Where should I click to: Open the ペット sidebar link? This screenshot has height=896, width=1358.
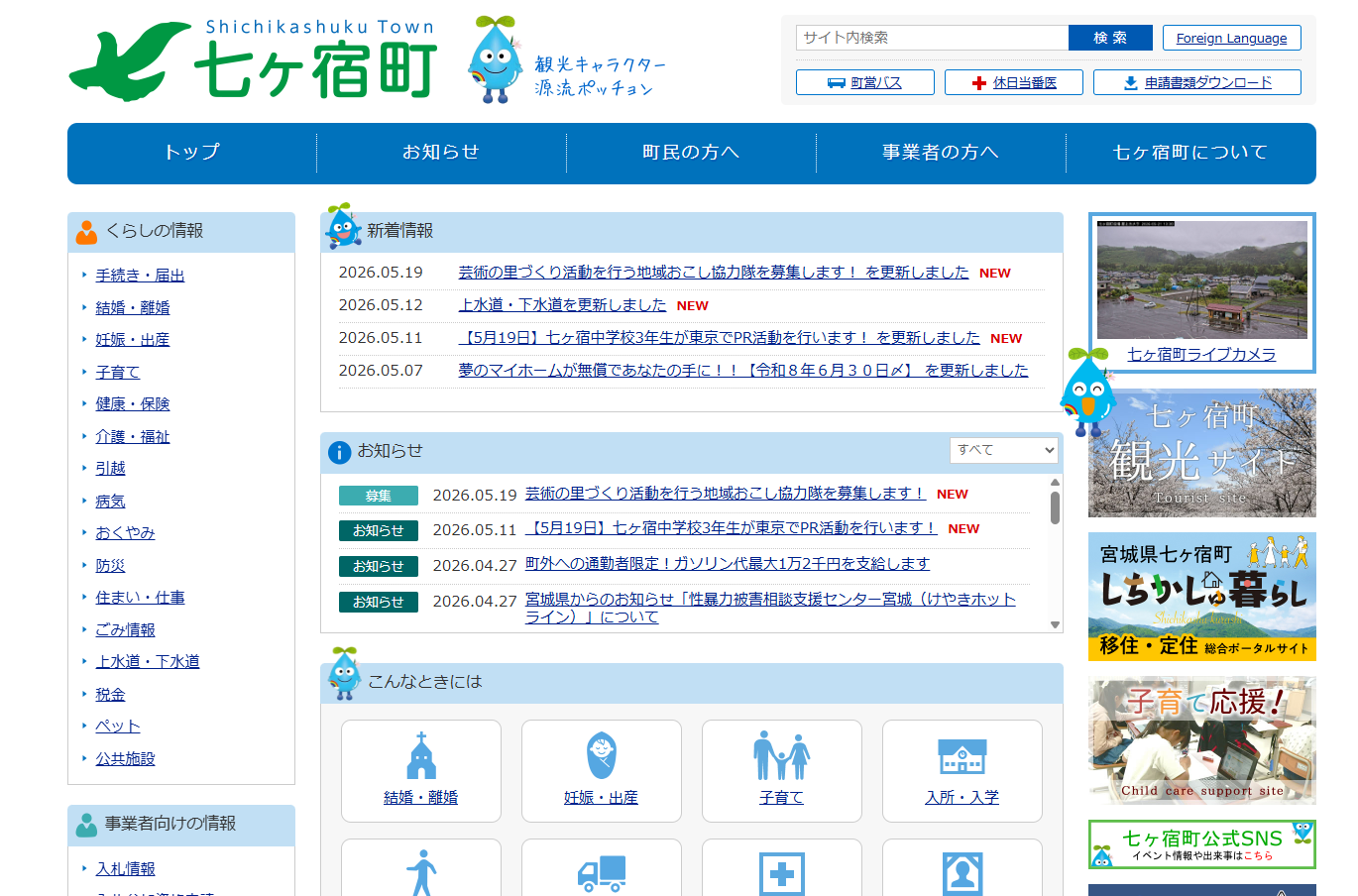coord(118,727)
